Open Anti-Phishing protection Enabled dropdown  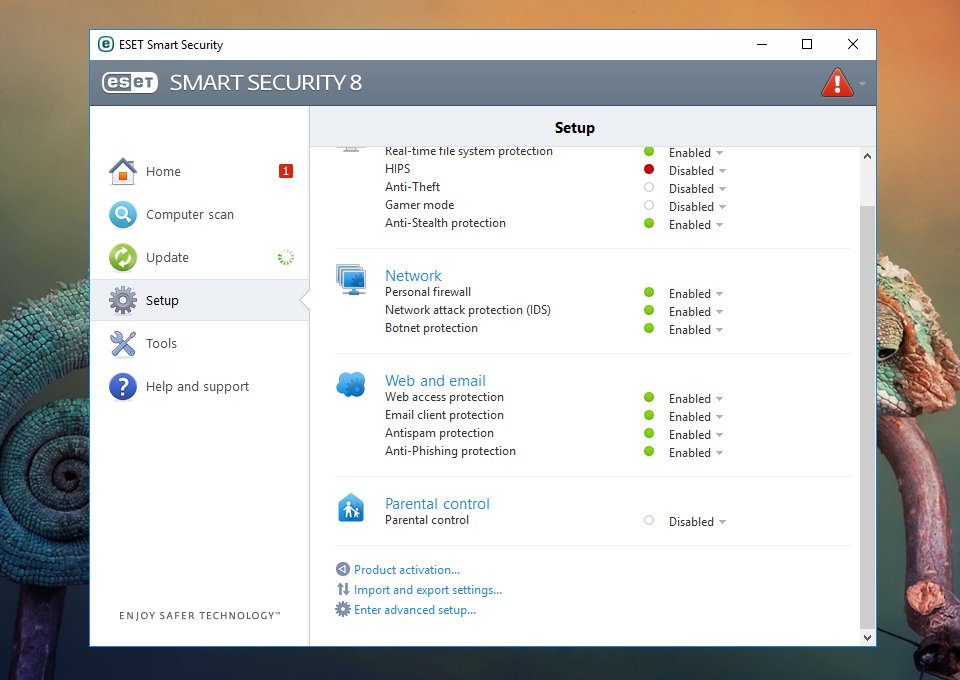(x=696, y=453)
